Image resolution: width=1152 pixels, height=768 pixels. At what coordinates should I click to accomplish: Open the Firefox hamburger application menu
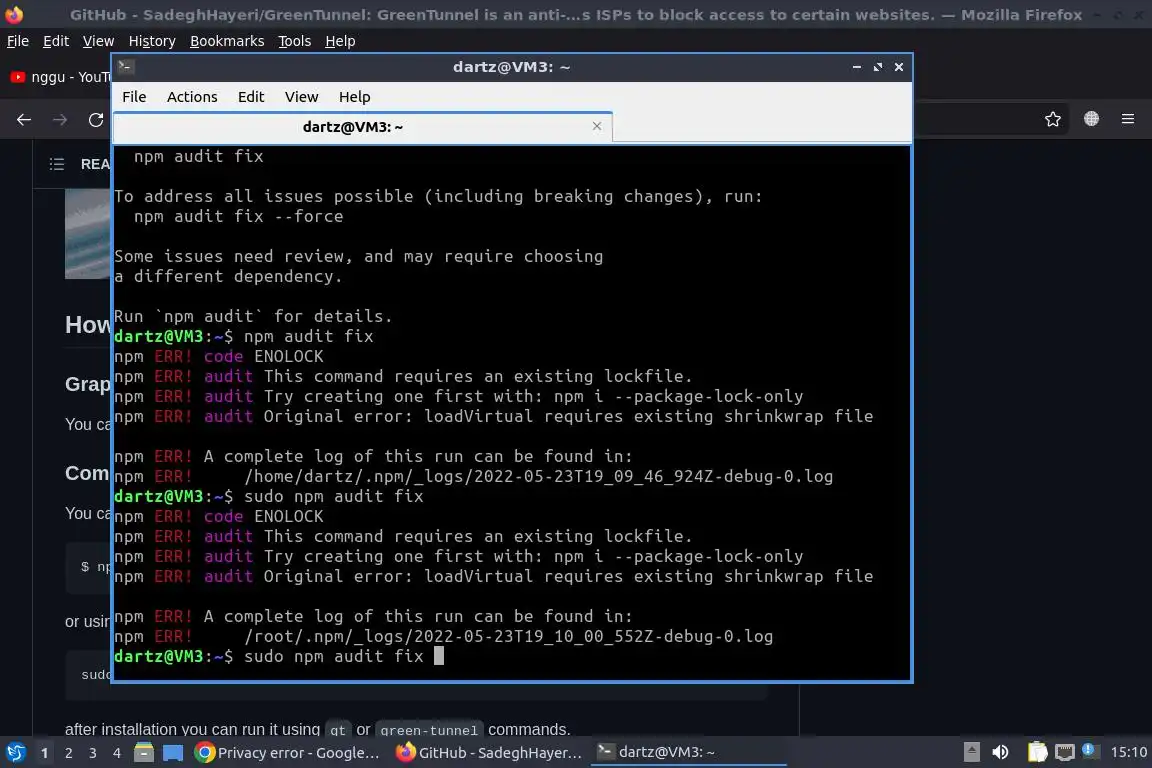pos(1128,119)
